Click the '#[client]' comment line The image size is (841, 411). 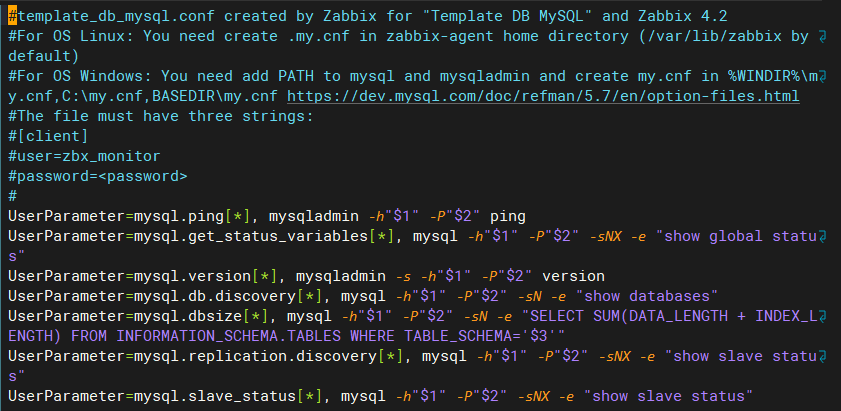tap(48, 136)
